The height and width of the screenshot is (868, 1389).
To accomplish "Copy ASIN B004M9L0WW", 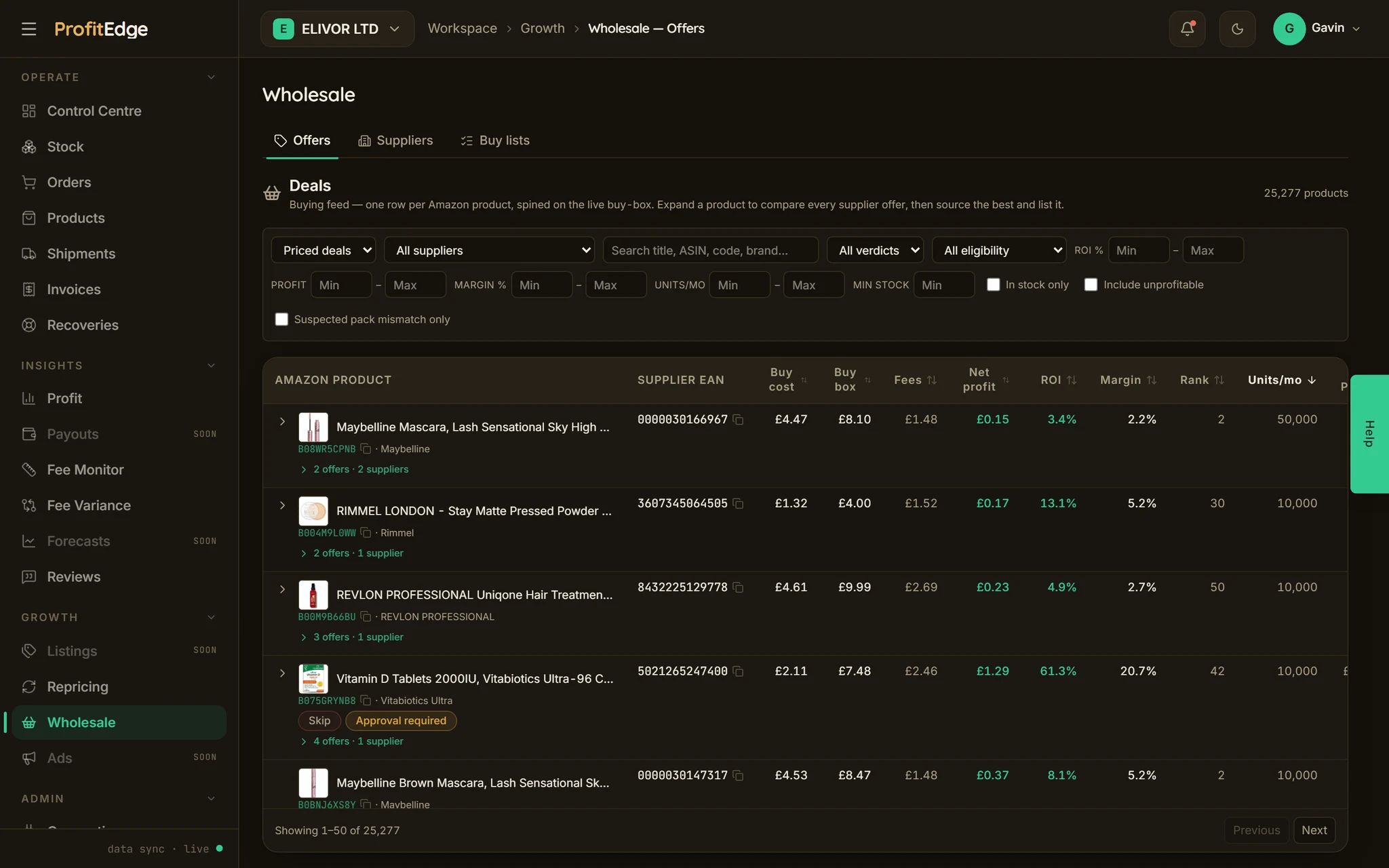I will point(366,533).
